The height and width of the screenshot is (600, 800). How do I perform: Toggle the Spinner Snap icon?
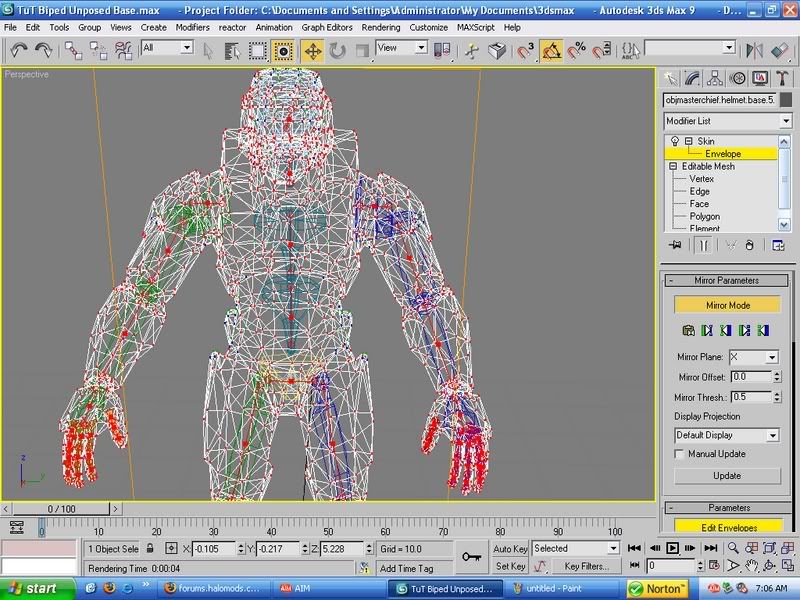(602, 51)
